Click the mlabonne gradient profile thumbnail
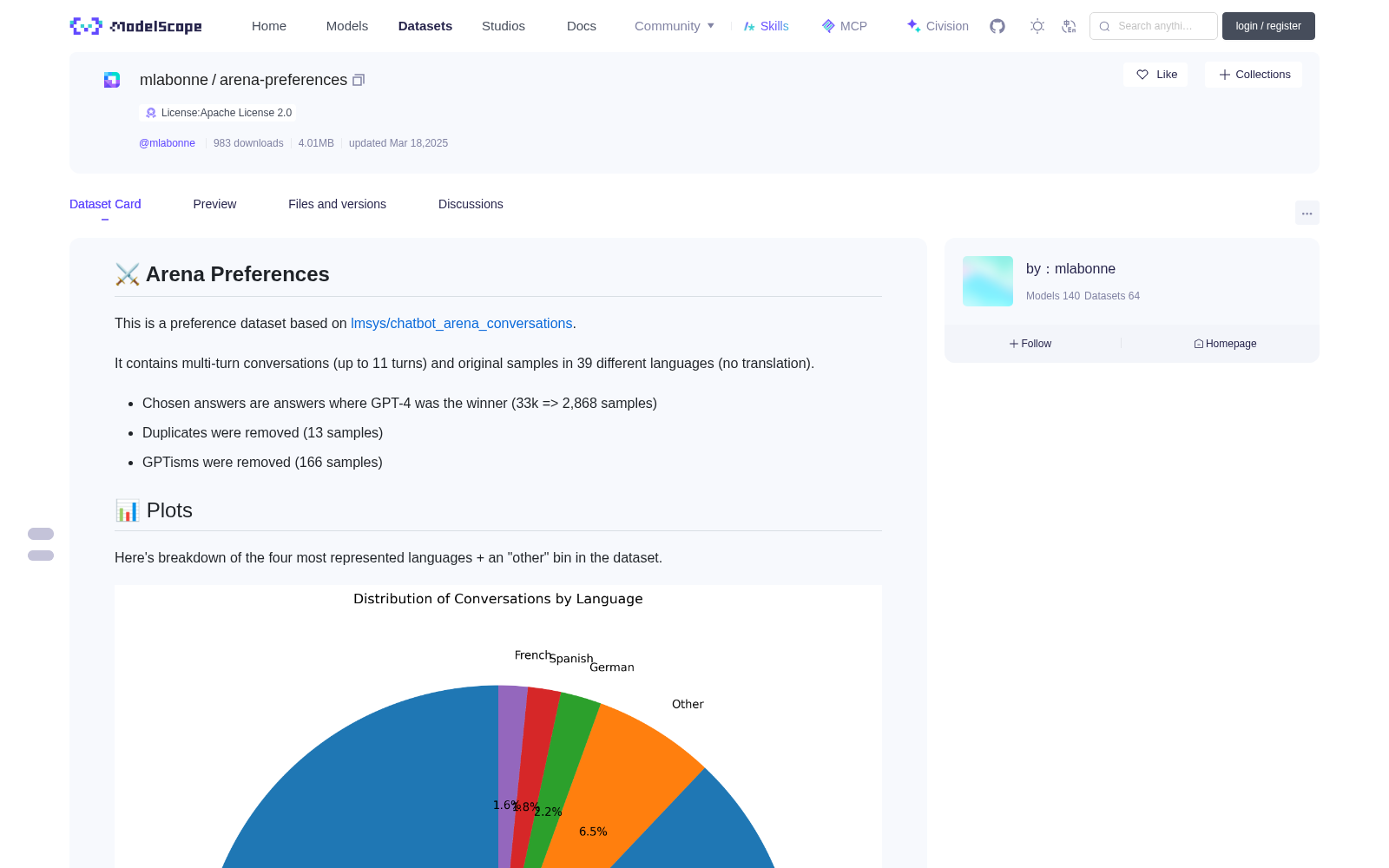 point(988,281)
